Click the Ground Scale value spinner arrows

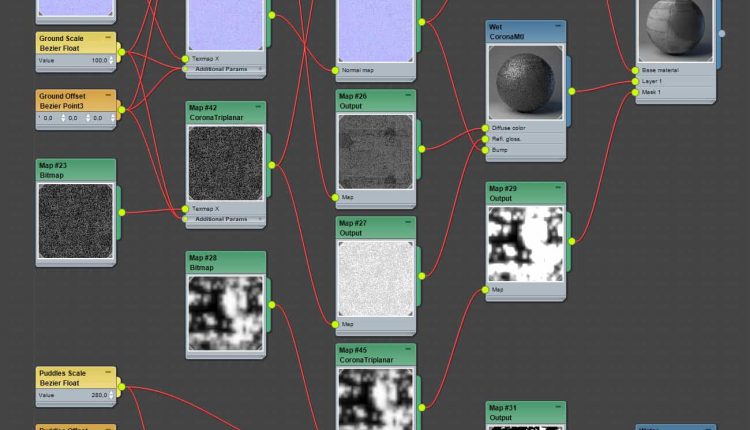111,60
